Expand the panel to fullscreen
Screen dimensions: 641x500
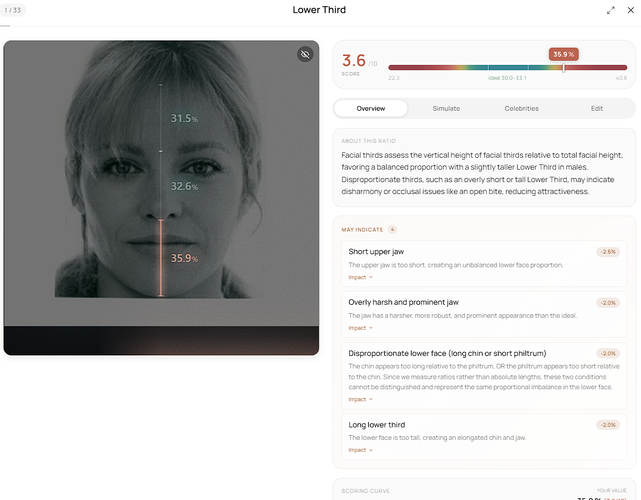coord(611,10)
